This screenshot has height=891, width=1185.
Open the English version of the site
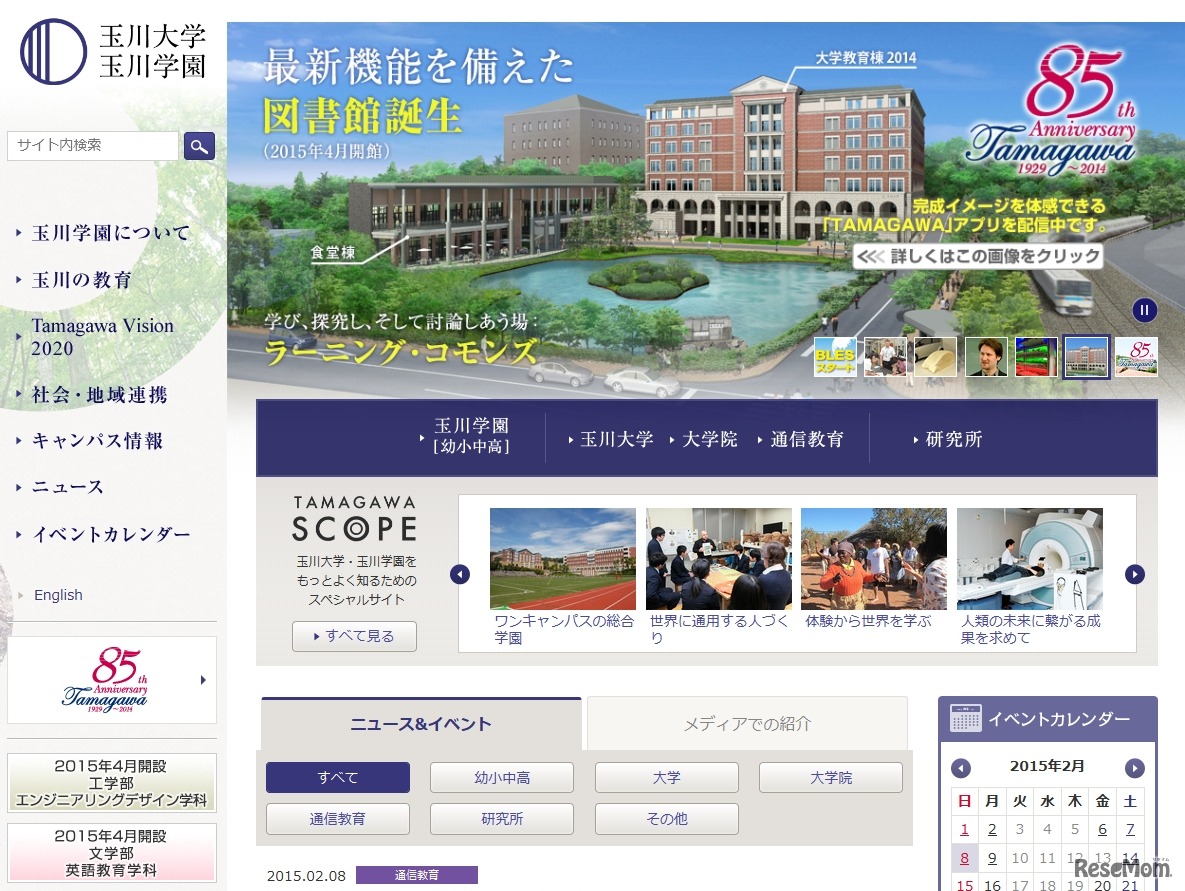click(58, 594)
